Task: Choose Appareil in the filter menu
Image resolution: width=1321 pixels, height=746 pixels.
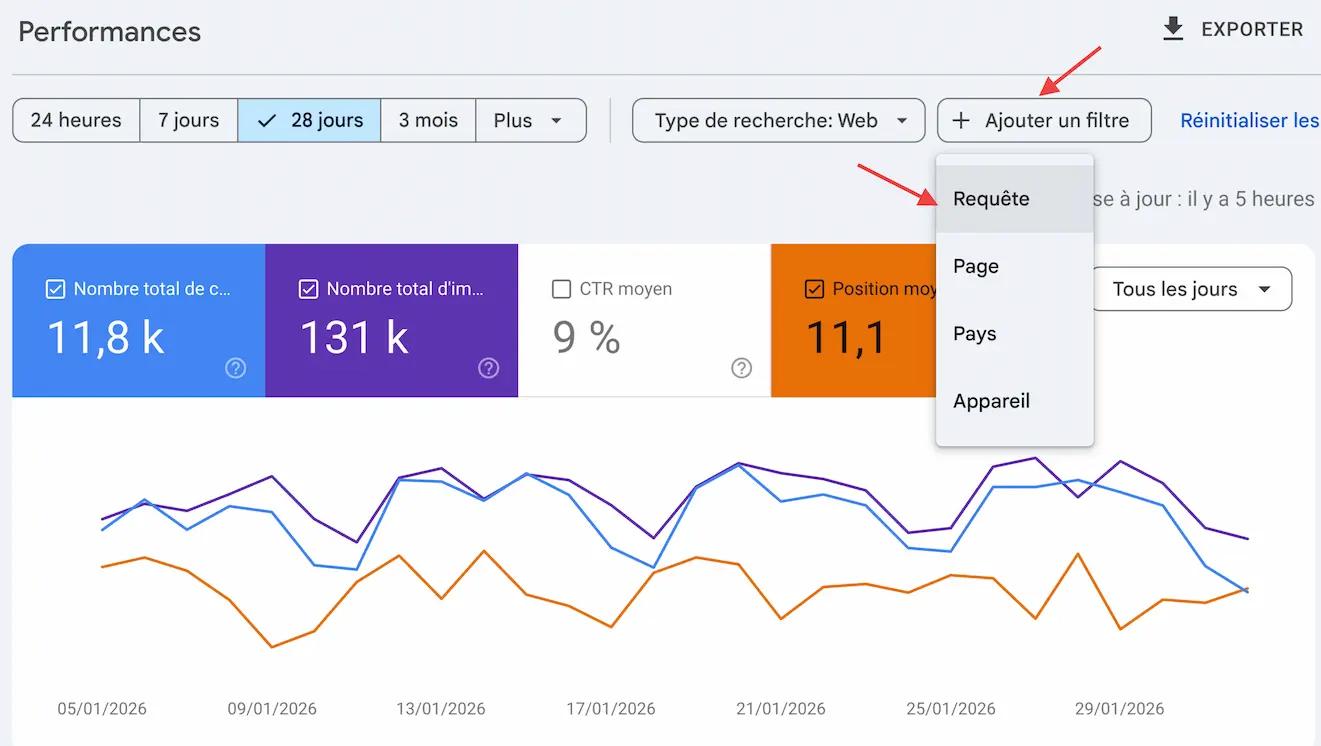Action: 991,401
